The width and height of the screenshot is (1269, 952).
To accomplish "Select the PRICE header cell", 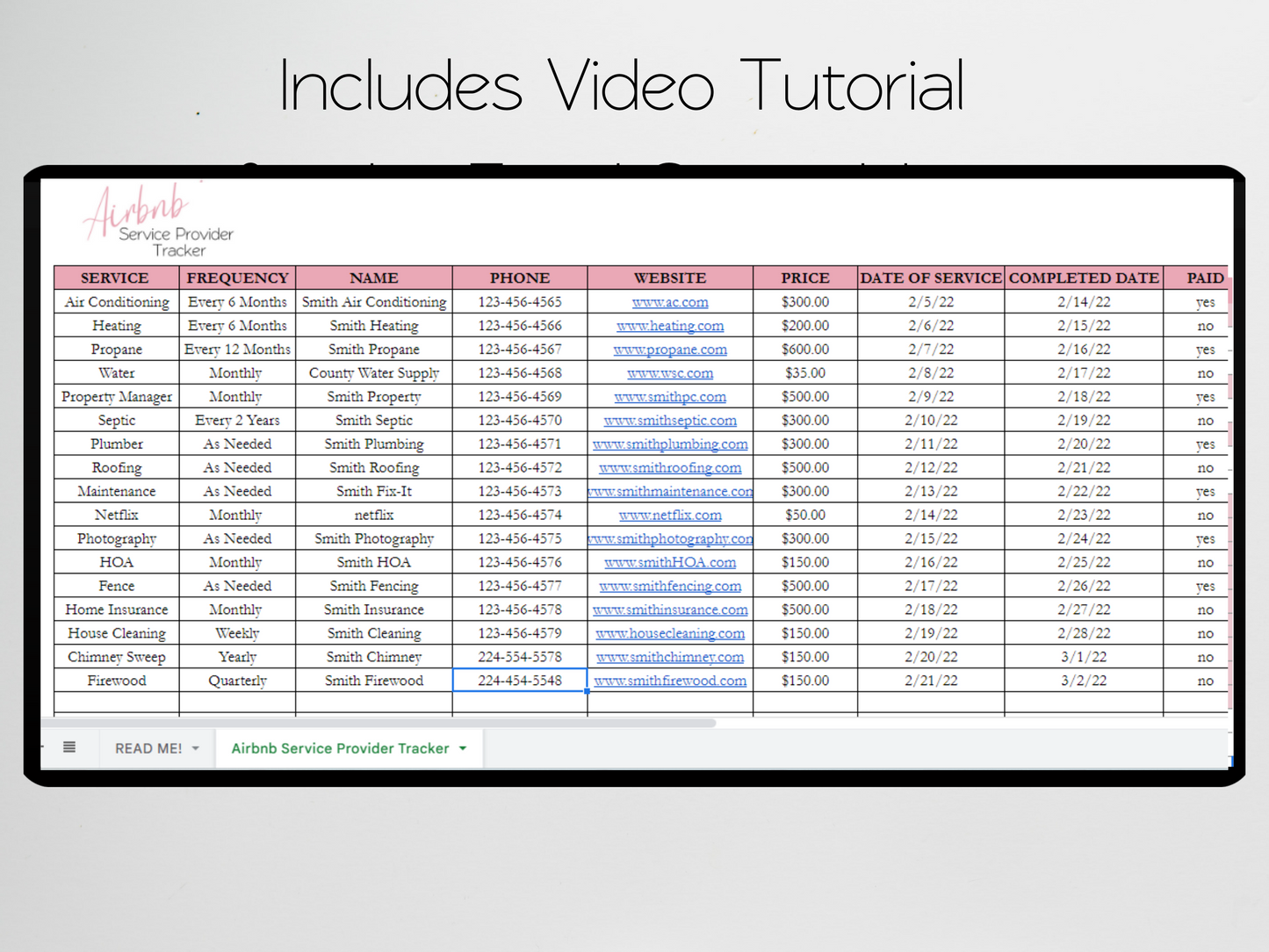I will 804,278.
